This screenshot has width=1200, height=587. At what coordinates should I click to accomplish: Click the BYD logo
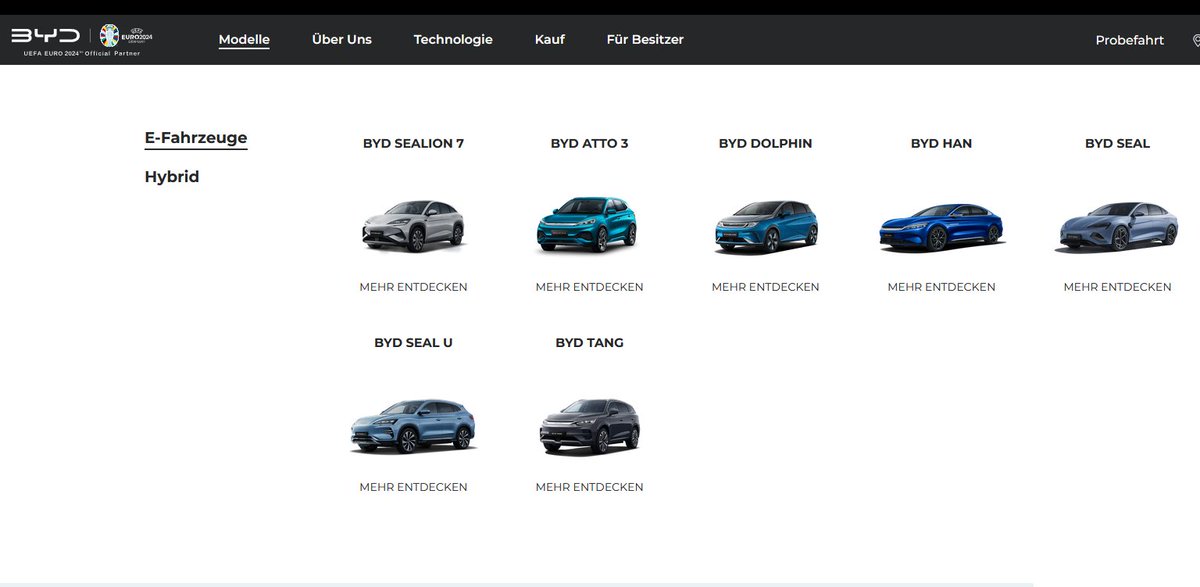point(45,35)
